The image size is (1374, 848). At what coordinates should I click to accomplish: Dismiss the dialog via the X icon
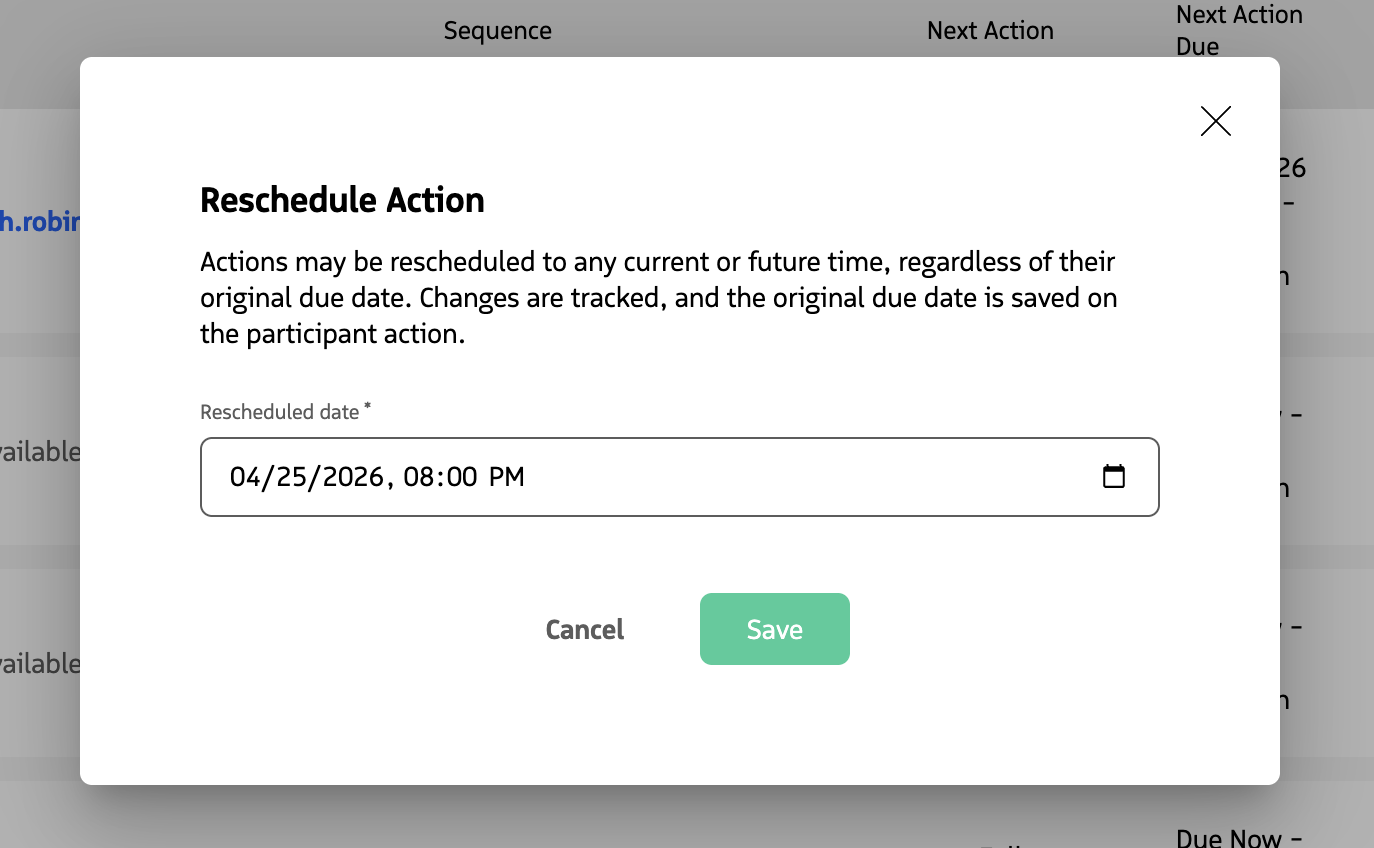pyautogui.click(x=1215, y=120)
